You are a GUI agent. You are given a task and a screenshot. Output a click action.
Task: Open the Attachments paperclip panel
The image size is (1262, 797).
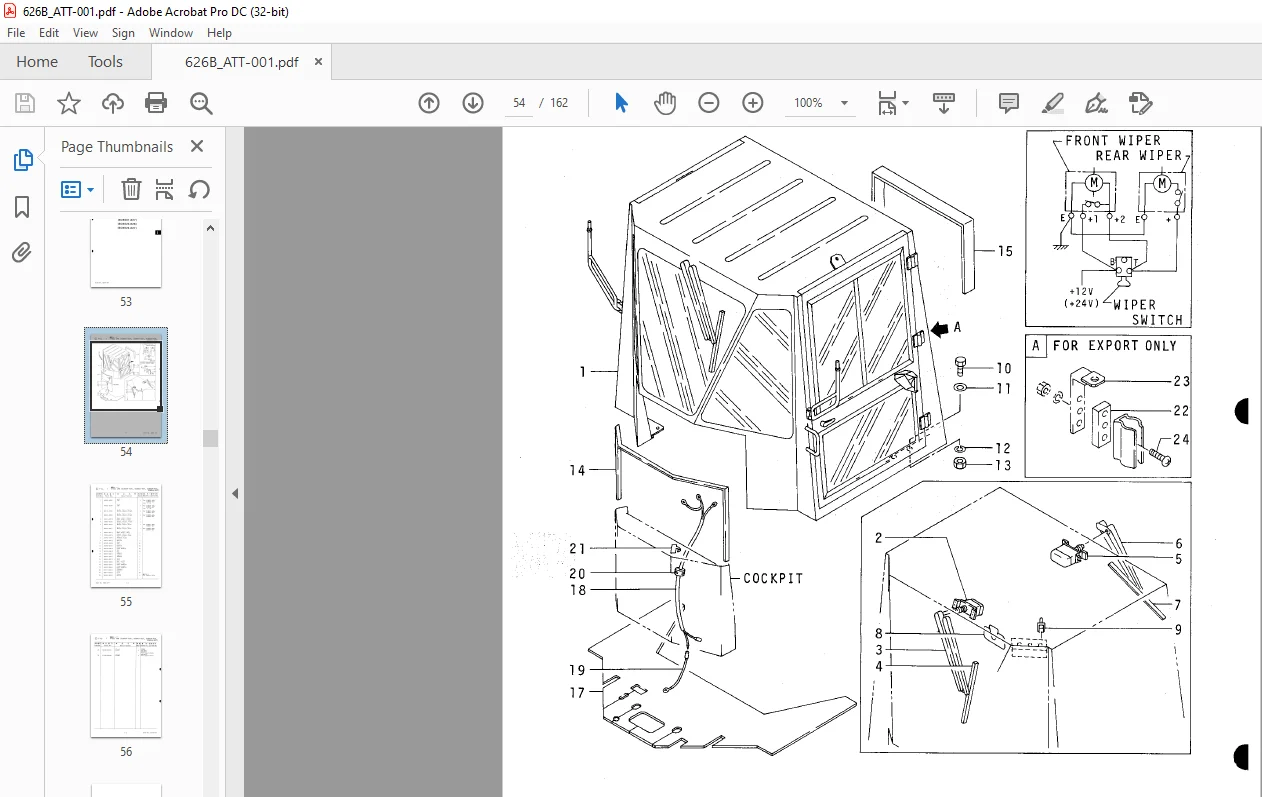pyautogui.click(x=22, y=253)
